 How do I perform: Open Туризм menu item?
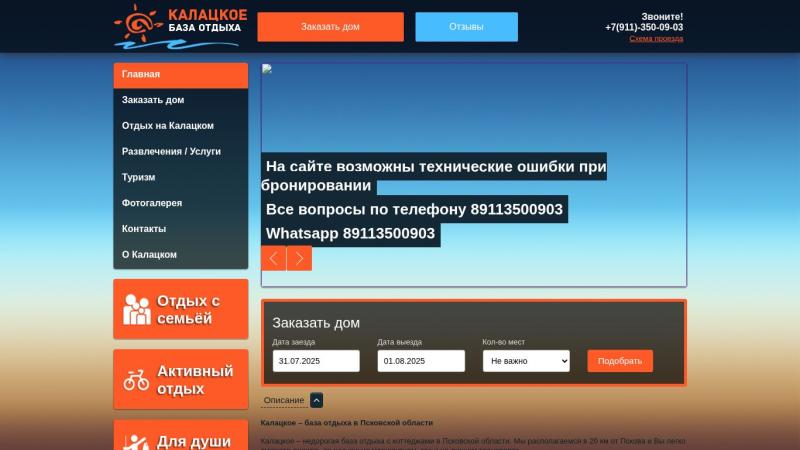pyautogui.click(x=181, y=177)
